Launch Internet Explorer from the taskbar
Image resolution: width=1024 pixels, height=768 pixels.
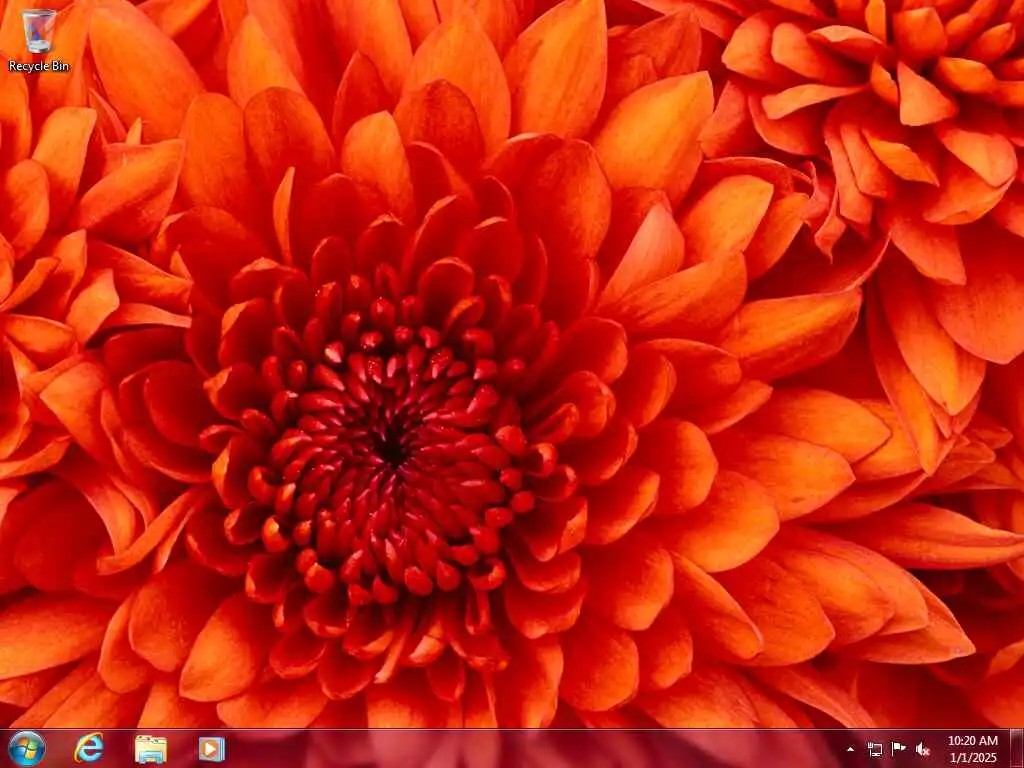pyautogui.click(x=89, y=748)
